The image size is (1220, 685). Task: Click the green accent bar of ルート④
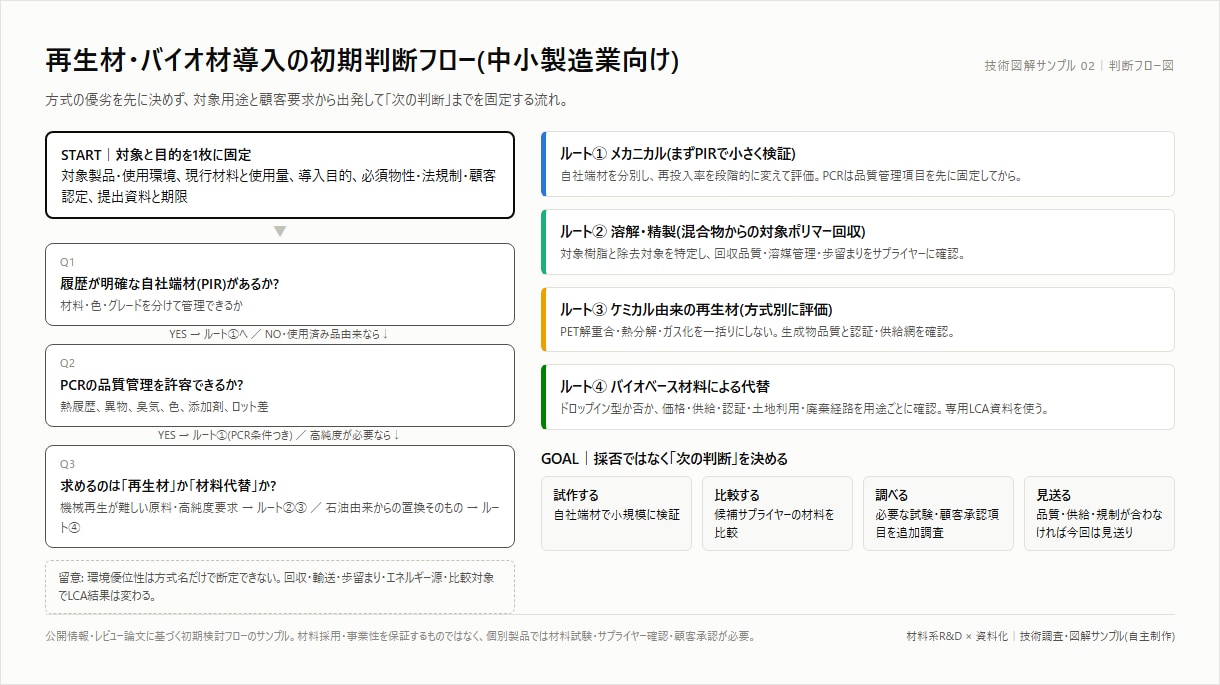[x=543, y=397]
